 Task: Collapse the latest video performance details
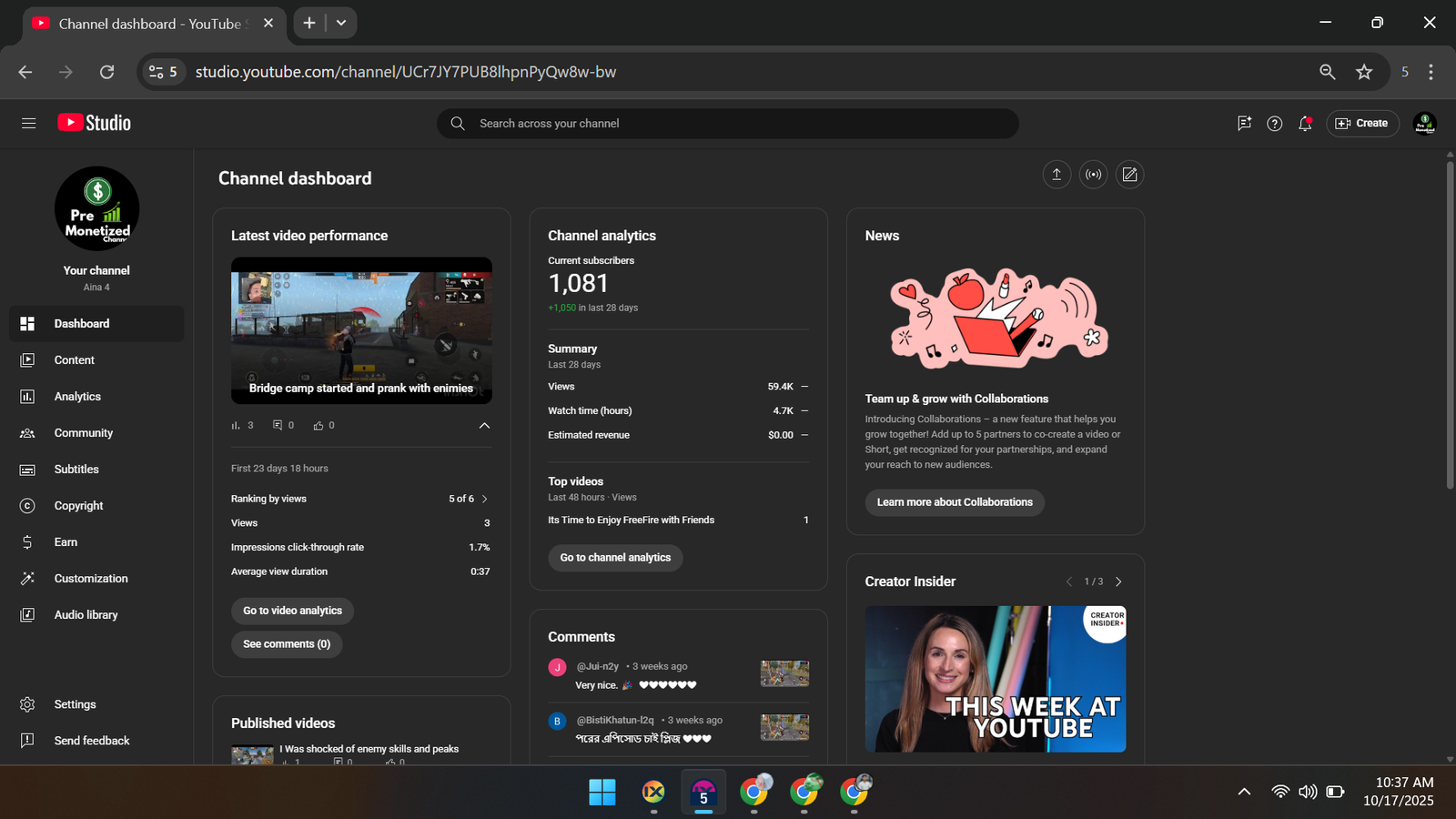(484, 425)
